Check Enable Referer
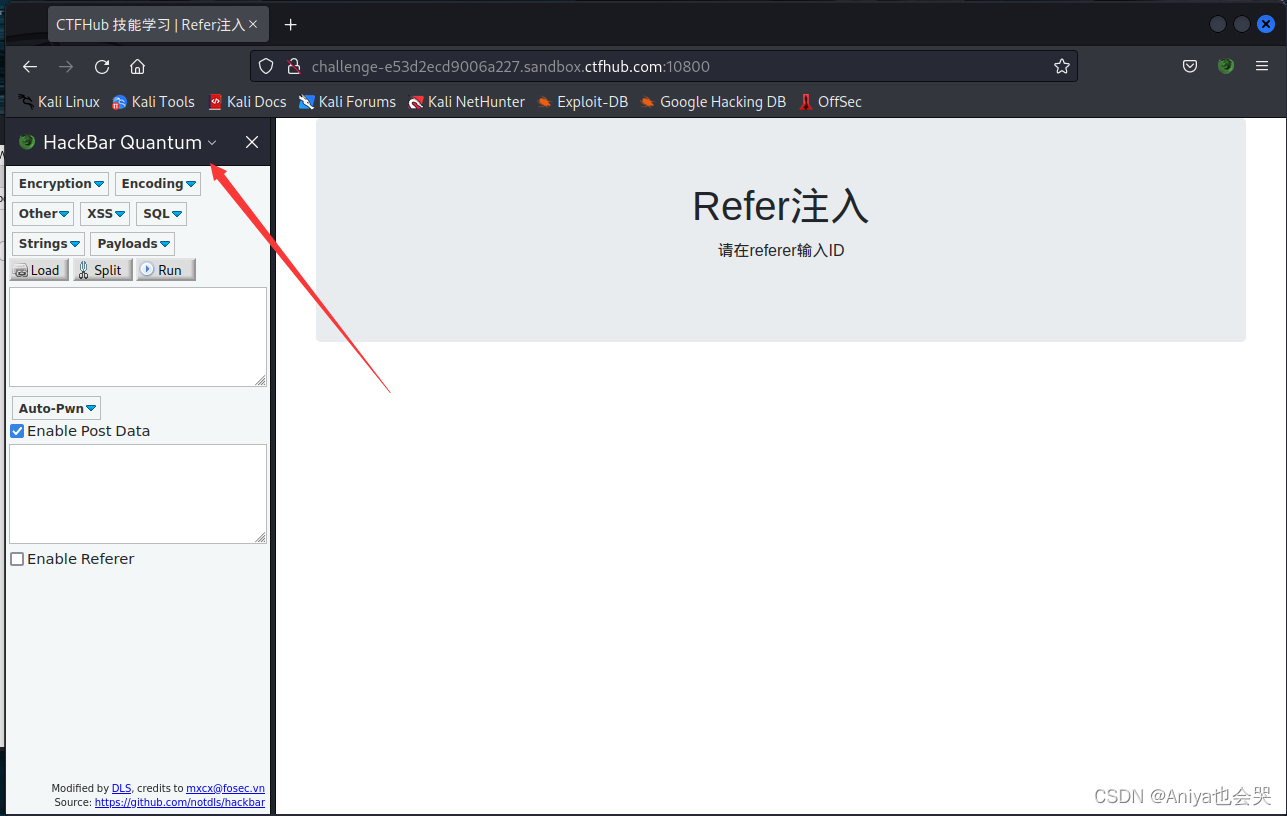The width and height of the screenshot is (1287, 816). 17,559
